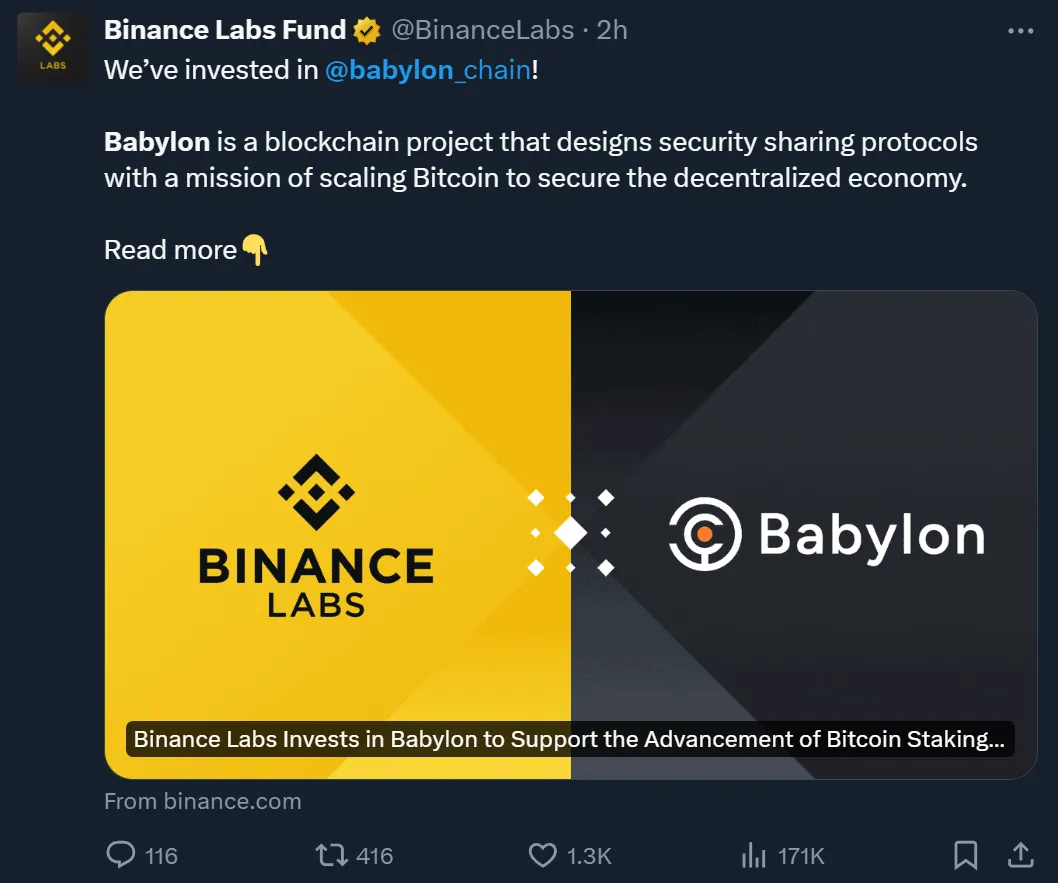Open the Binance Labs Fund profile name
Viewport: 1058px width, 883px height.
point(225,31)
